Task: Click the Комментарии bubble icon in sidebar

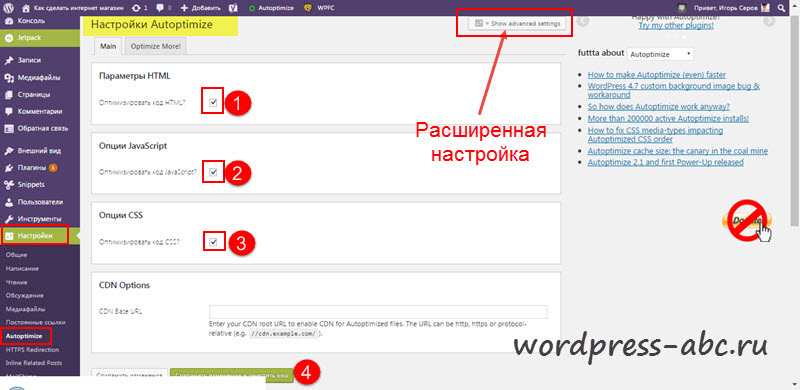Action: tap(8, 111)
